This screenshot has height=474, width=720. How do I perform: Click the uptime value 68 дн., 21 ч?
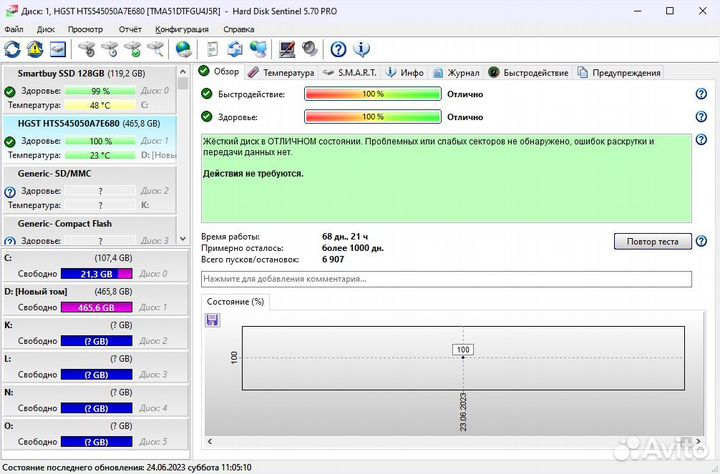pyautogui.click(x=345, y=237)
